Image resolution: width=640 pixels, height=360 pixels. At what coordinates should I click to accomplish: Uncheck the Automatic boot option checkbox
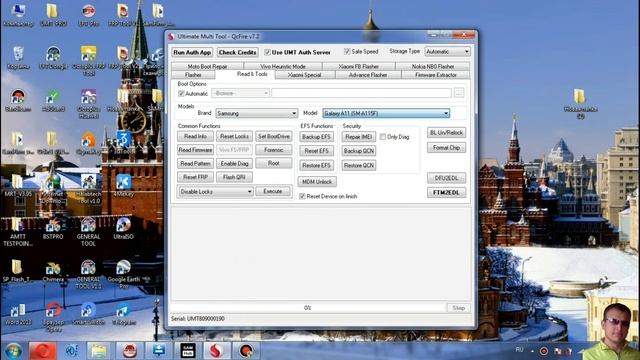(181, 93)
